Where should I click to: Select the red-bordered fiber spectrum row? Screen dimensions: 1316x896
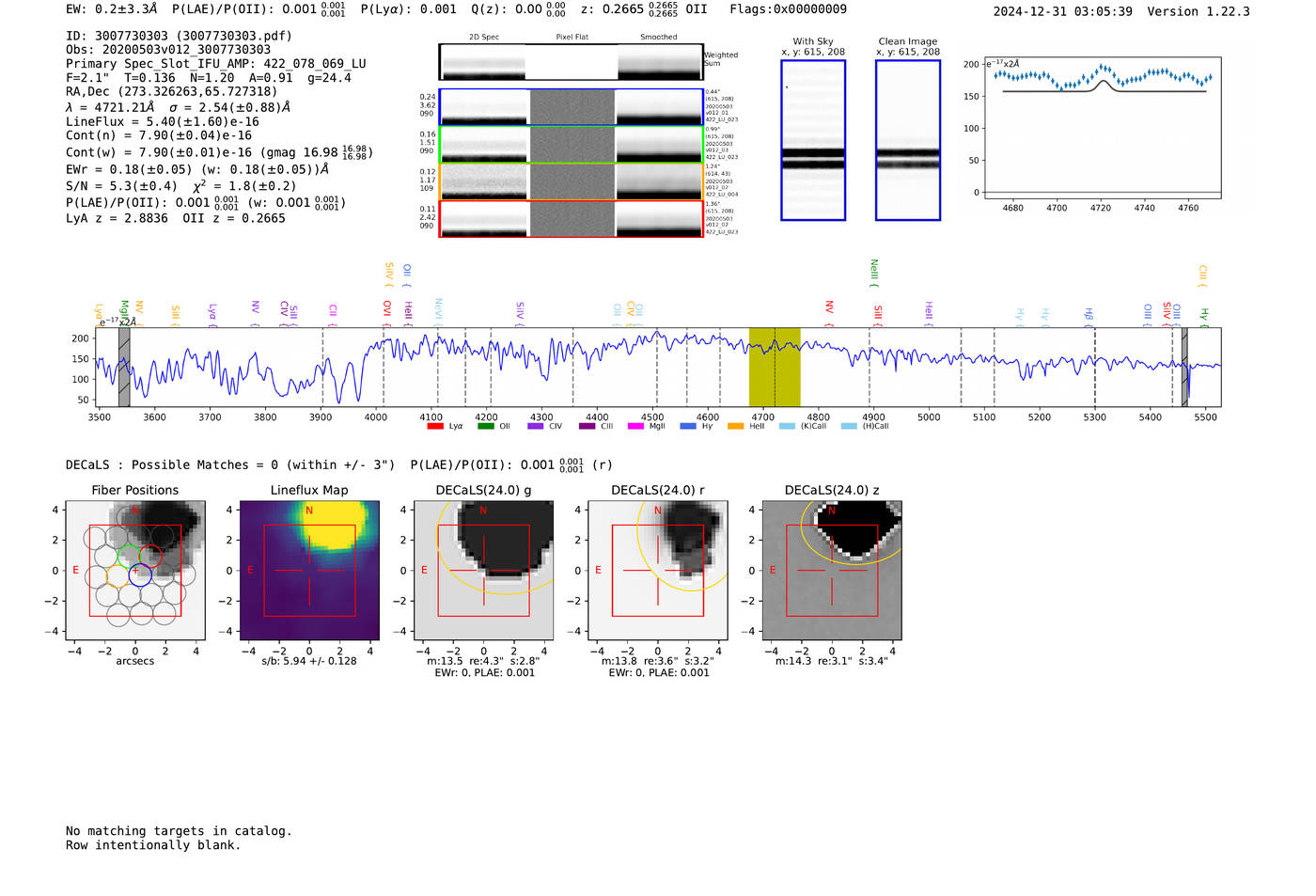571,219
